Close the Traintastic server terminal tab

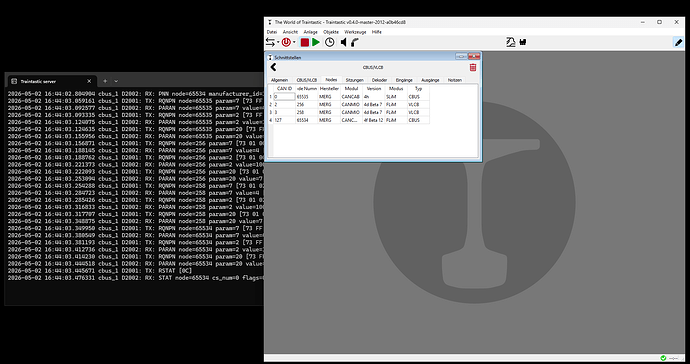89,81
